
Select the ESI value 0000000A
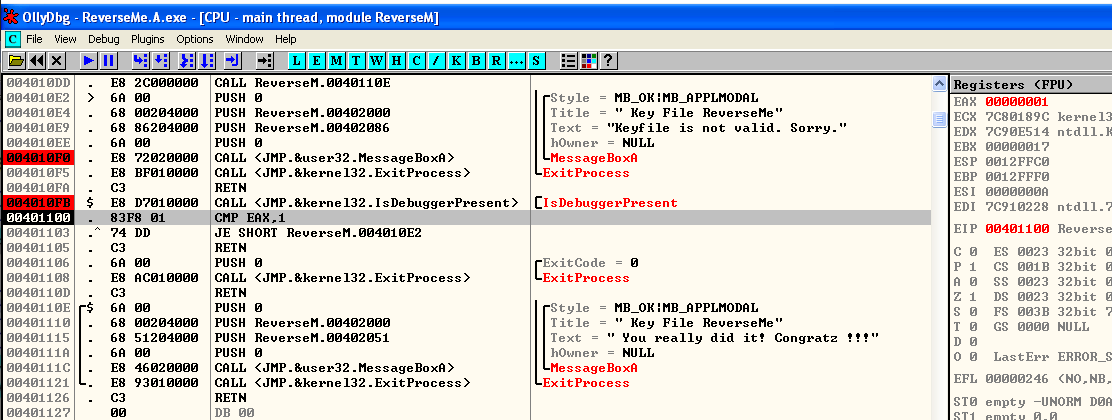(1016, 192)
